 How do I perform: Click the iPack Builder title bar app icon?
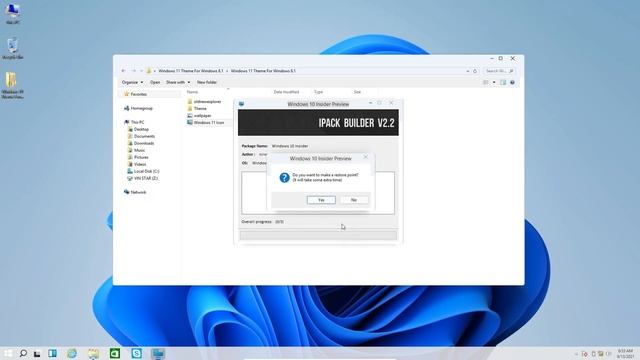[242, 104]
